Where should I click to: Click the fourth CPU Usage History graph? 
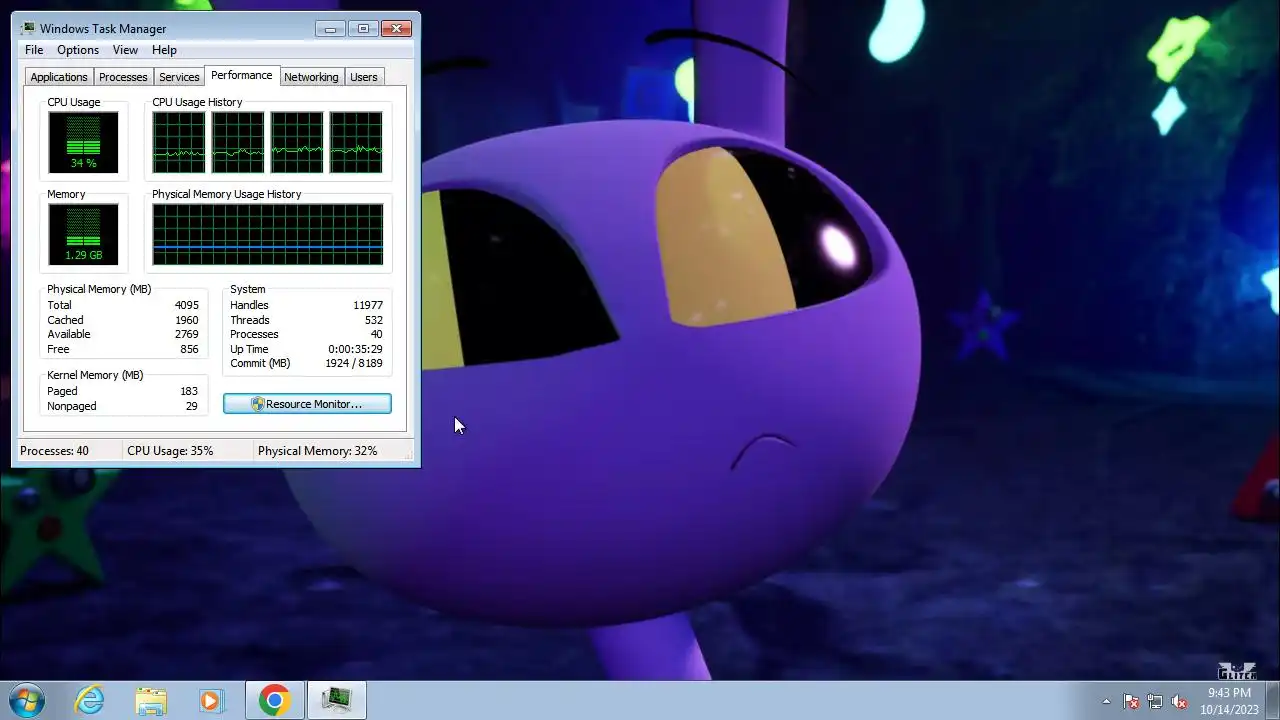pos(356,142)
